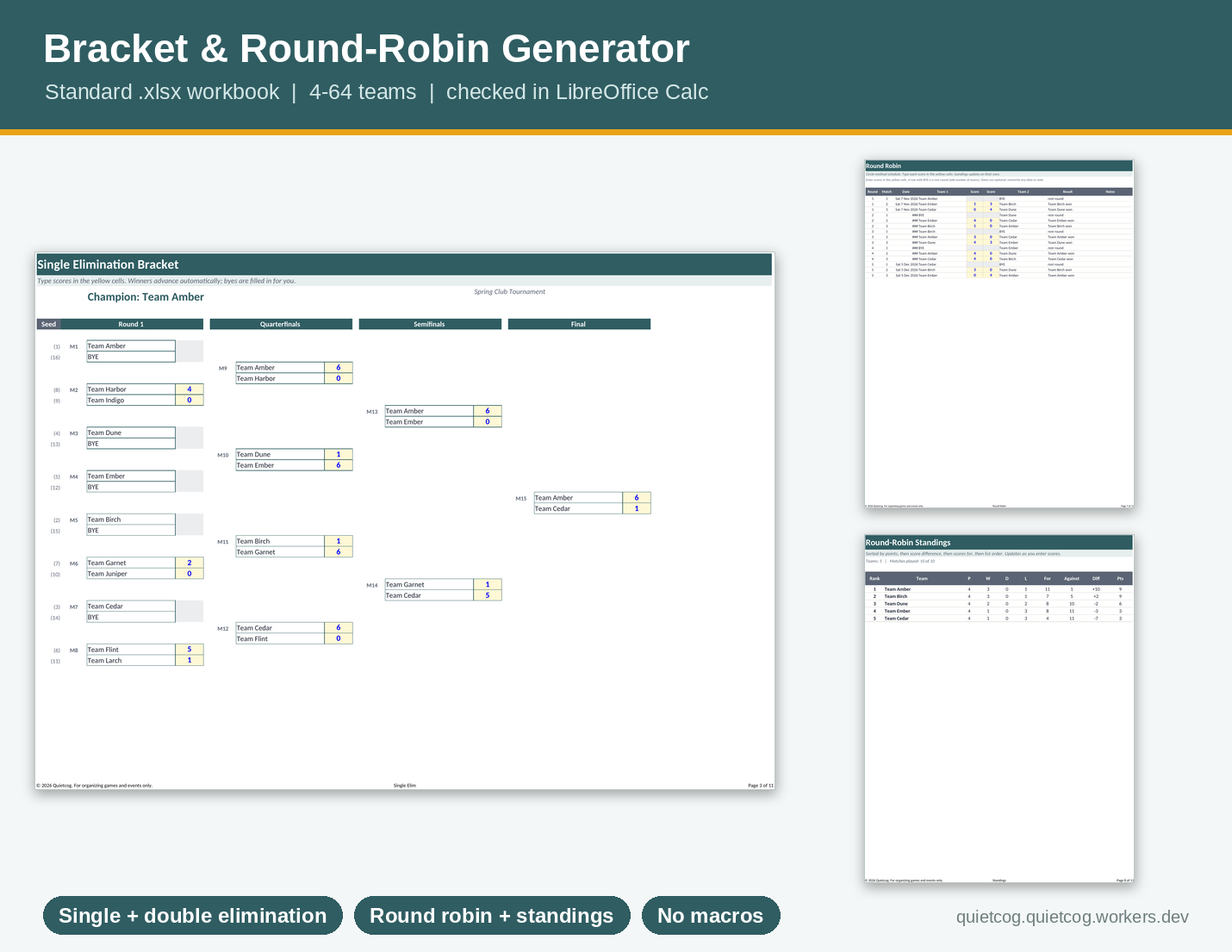Screen dimensions: 1232x952
Task: Click the "Round robin + standings" pill
Action: pyautogui.click(x=492, y=916)
